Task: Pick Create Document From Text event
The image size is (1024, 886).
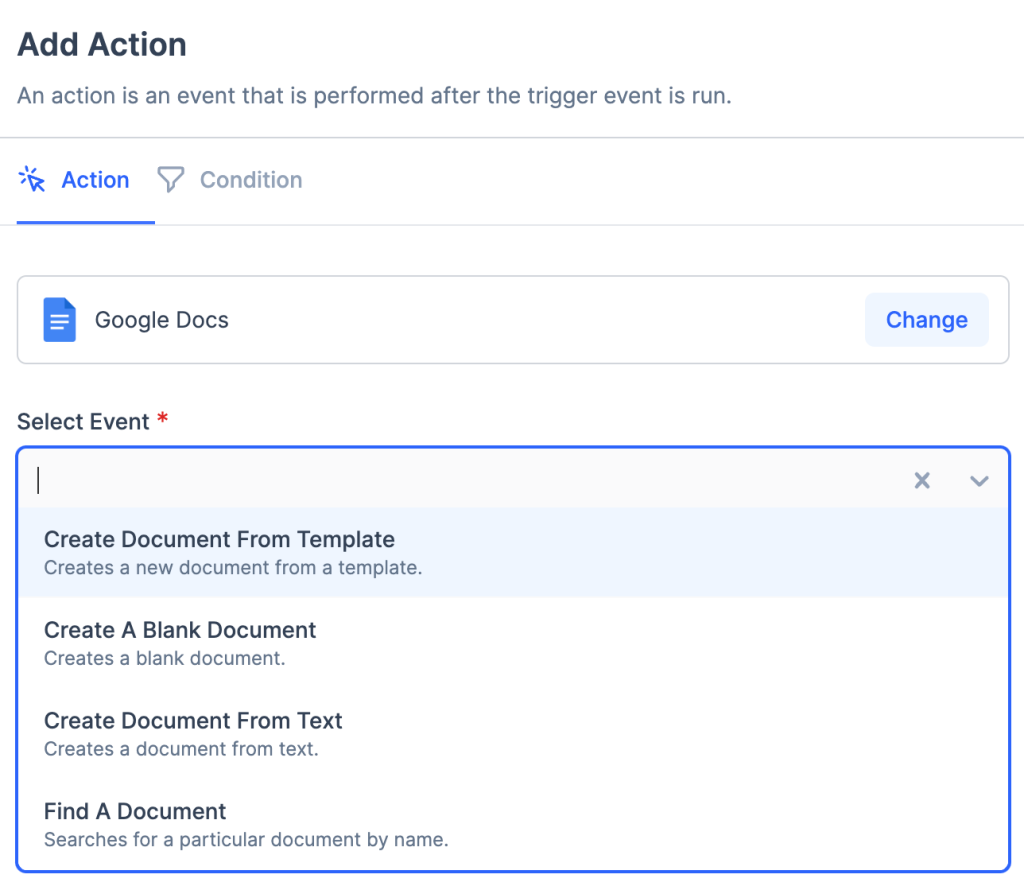Action: click(x=193, y=721)
